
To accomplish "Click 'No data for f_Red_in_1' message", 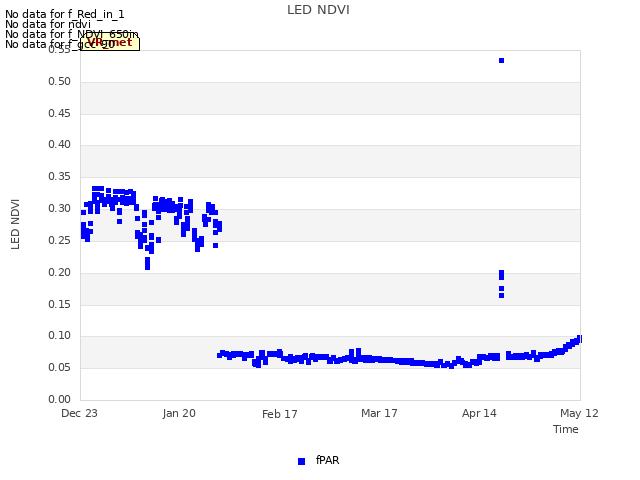I will pos(64,14).
